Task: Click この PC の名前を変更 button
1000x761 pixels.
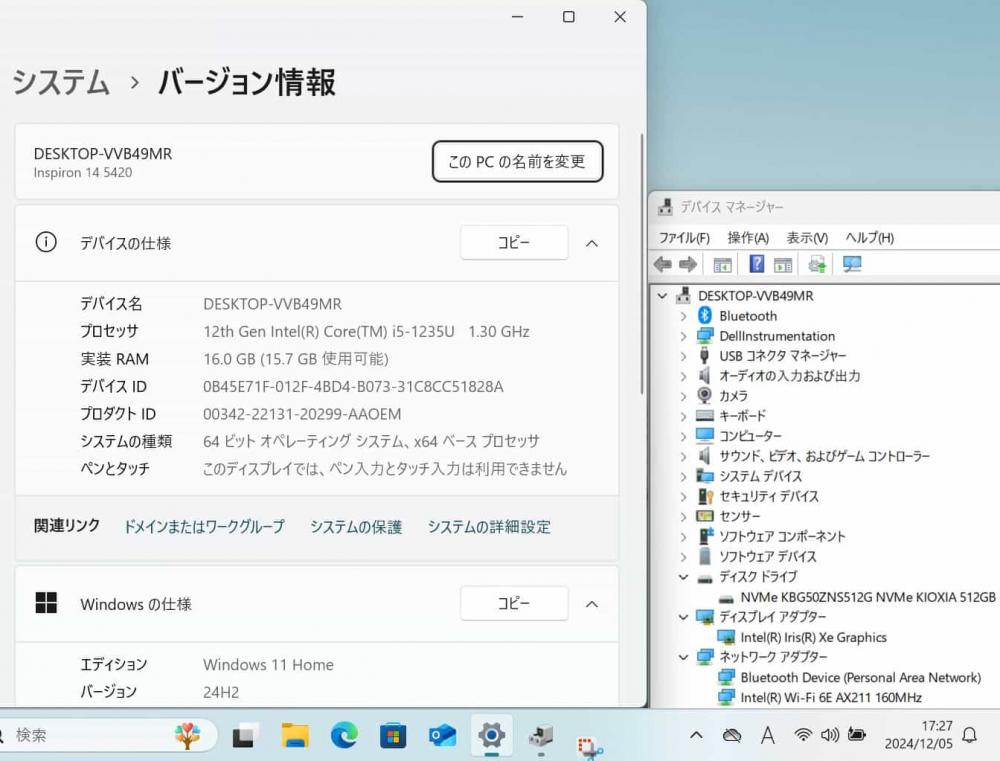Action: click(517, 161)
